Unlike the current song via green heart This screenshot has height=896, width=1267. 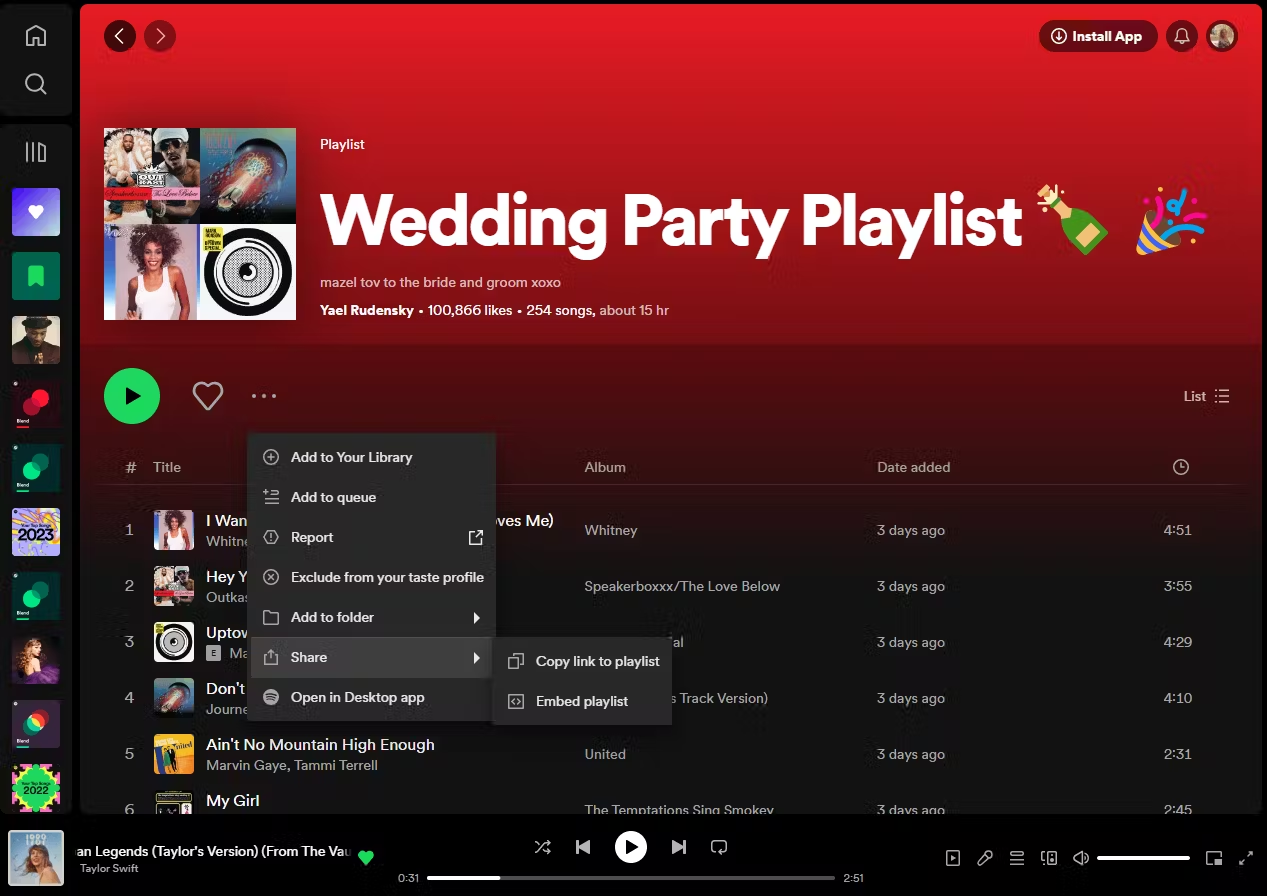366,857
